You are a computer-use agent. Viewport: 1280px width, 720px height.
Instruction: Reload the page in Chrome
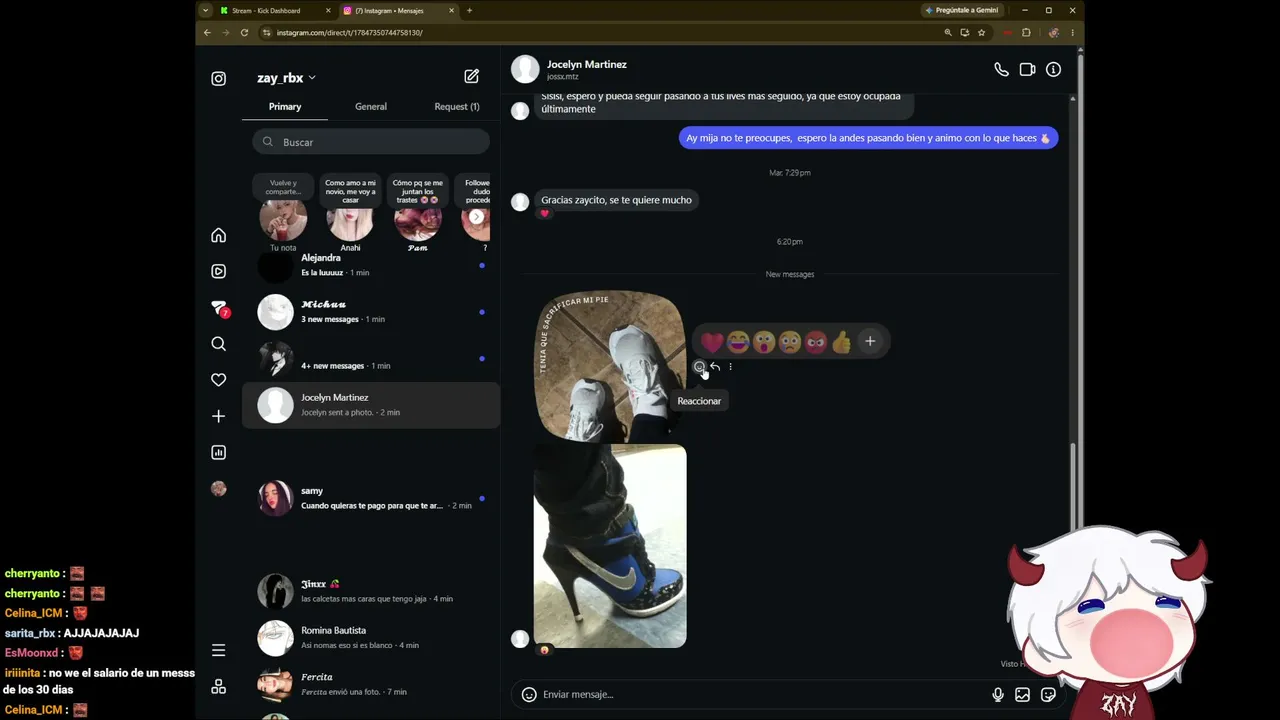pyautogui.click(x=244, y=32)
